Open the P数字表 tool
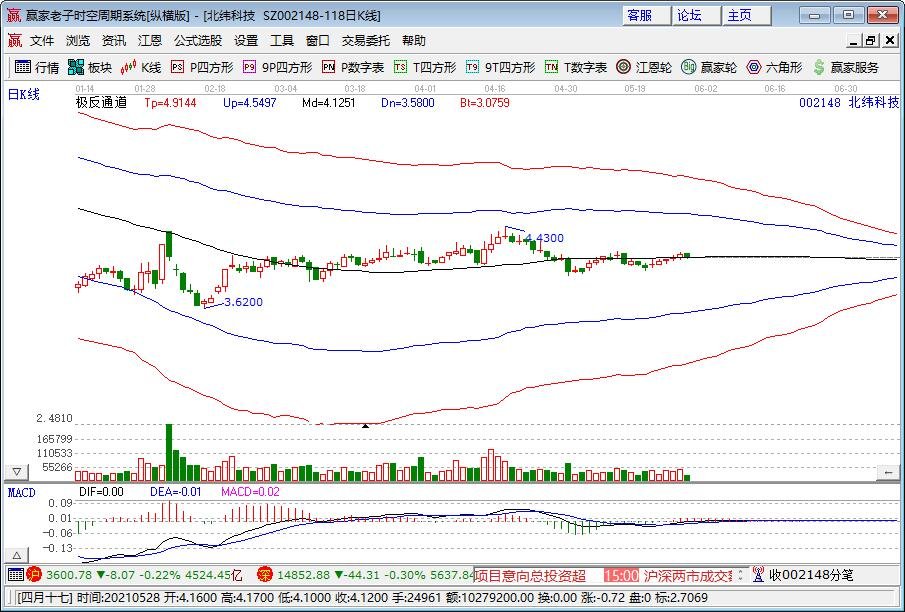905x612 pixels. point(353,68)
